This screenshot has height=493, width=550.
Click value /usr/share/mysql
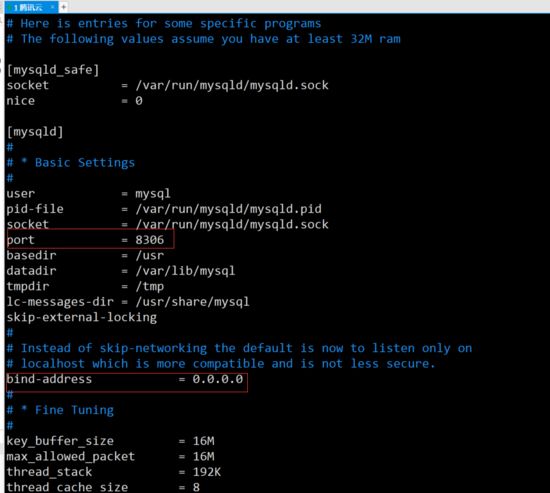click(193, 302)
